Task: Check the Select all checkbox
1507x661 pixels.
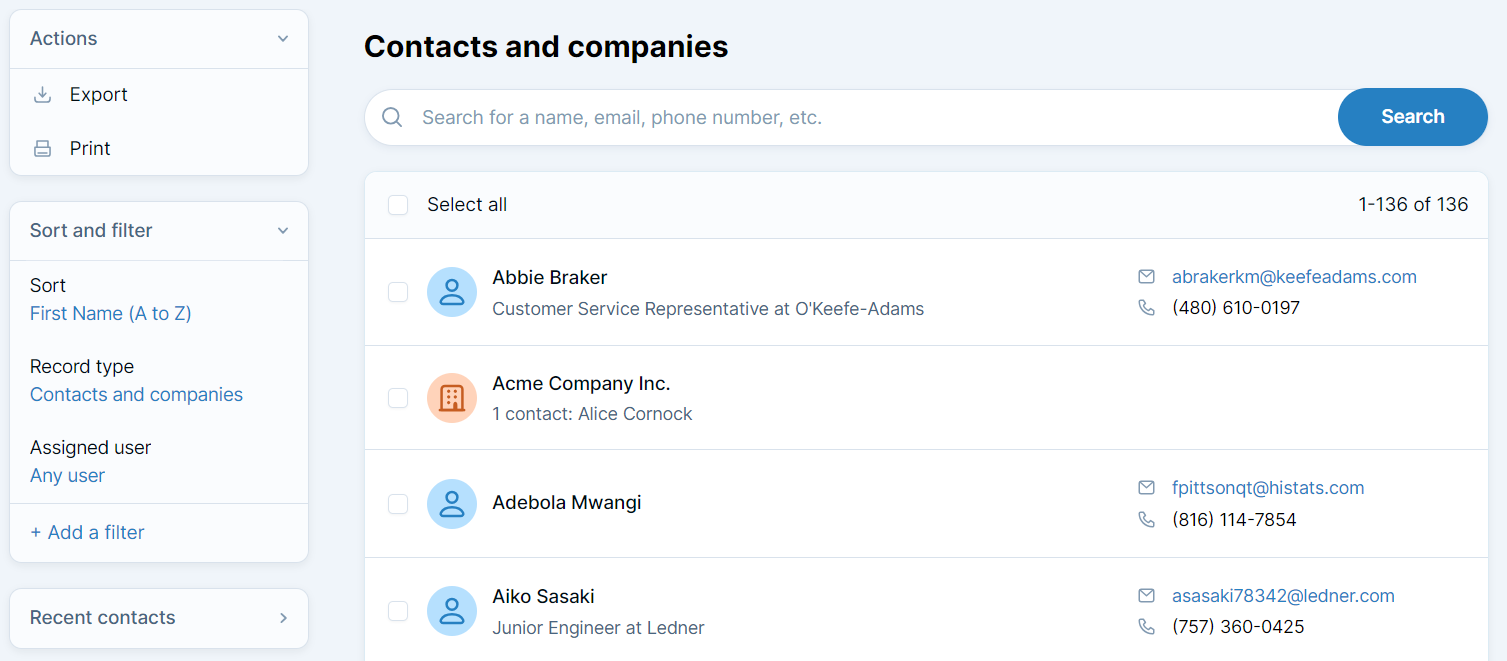Action: (x=398, y=205)
